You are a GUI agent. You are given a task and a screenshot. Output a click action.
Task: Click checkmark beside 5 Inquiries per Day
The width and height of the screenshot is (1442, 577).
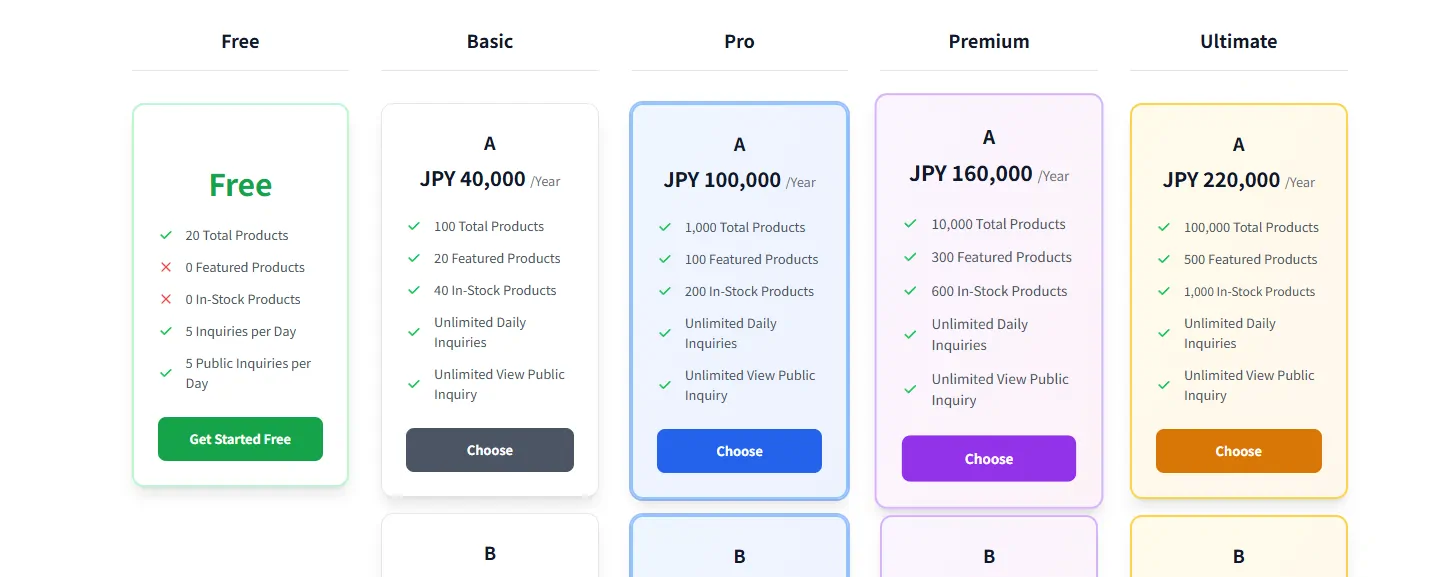click(x=166, y=331)
